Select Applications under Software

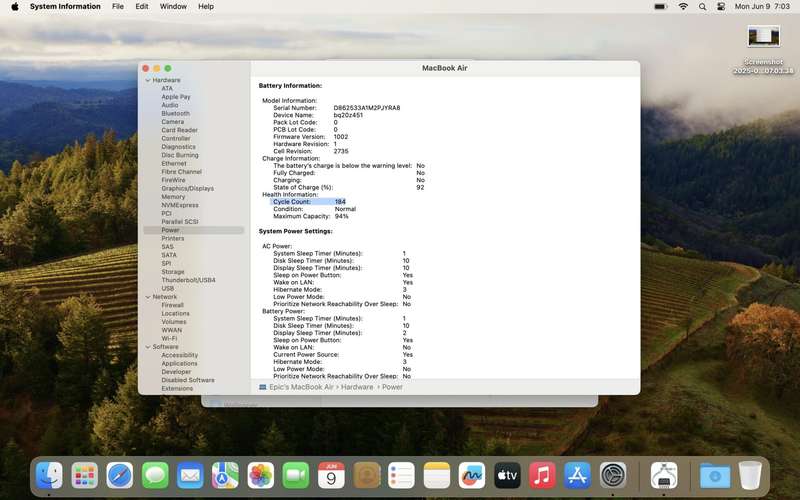[x=179, y=364]
